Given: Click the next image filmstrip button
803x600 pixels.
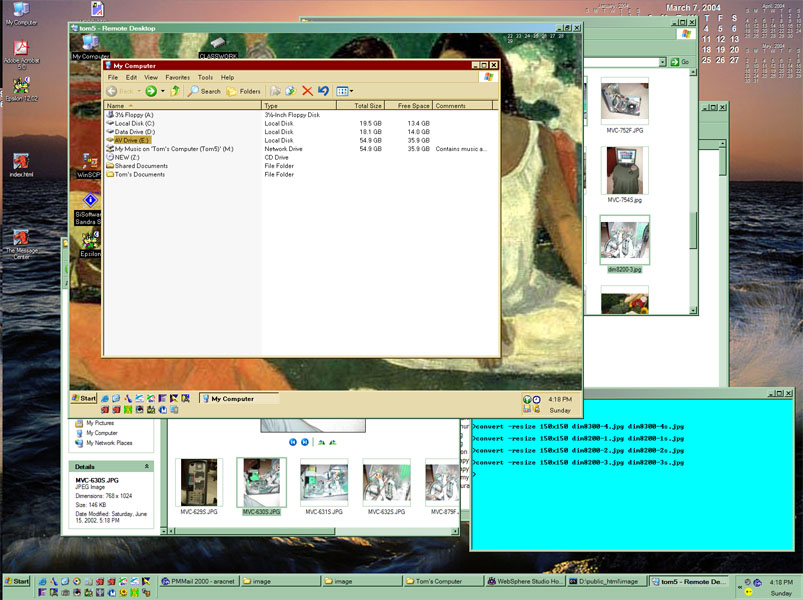Looking at the screenshot, I should pos(304,441).
